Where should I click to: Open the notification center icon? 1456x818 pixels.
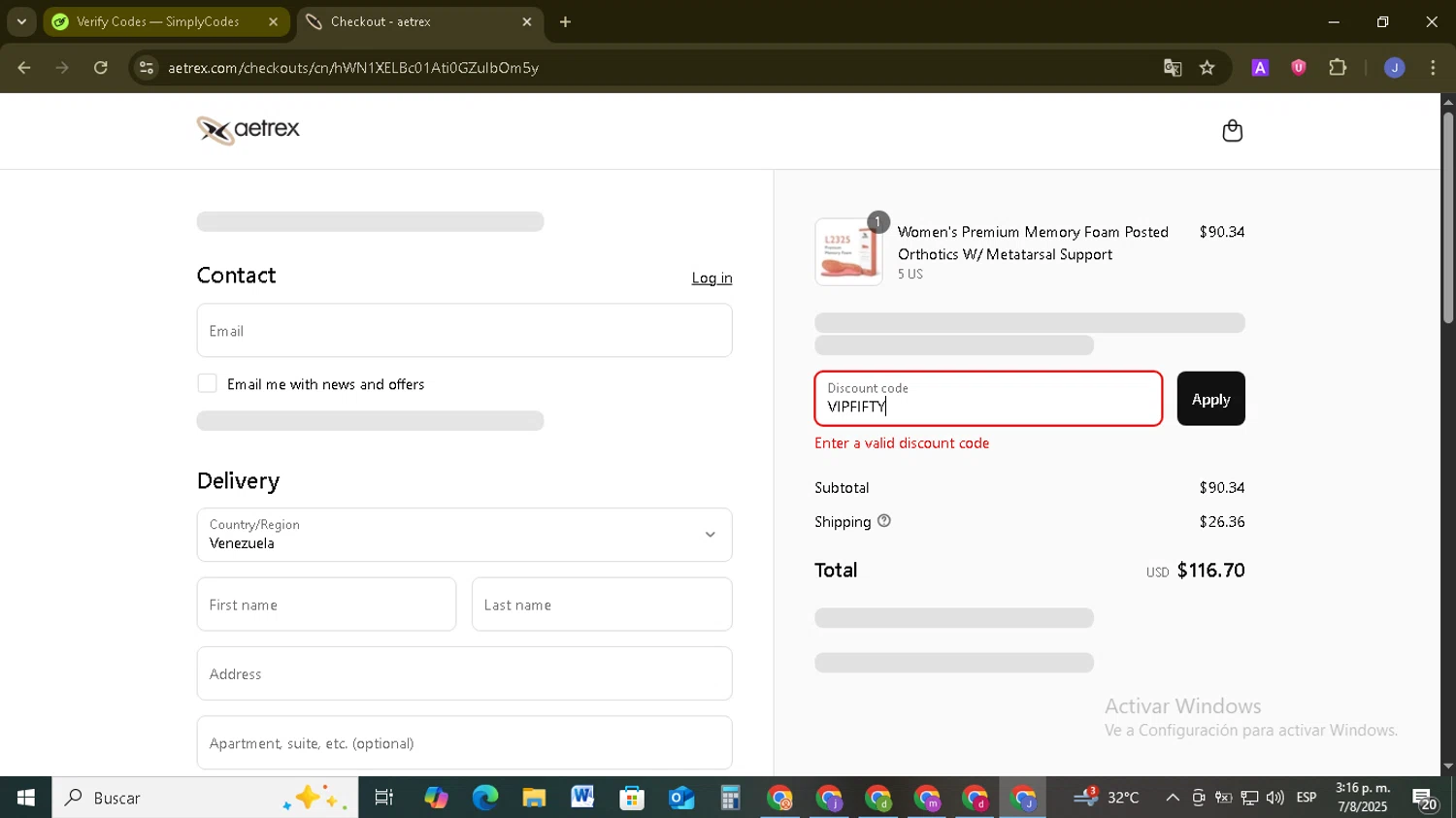[1425, 800]
